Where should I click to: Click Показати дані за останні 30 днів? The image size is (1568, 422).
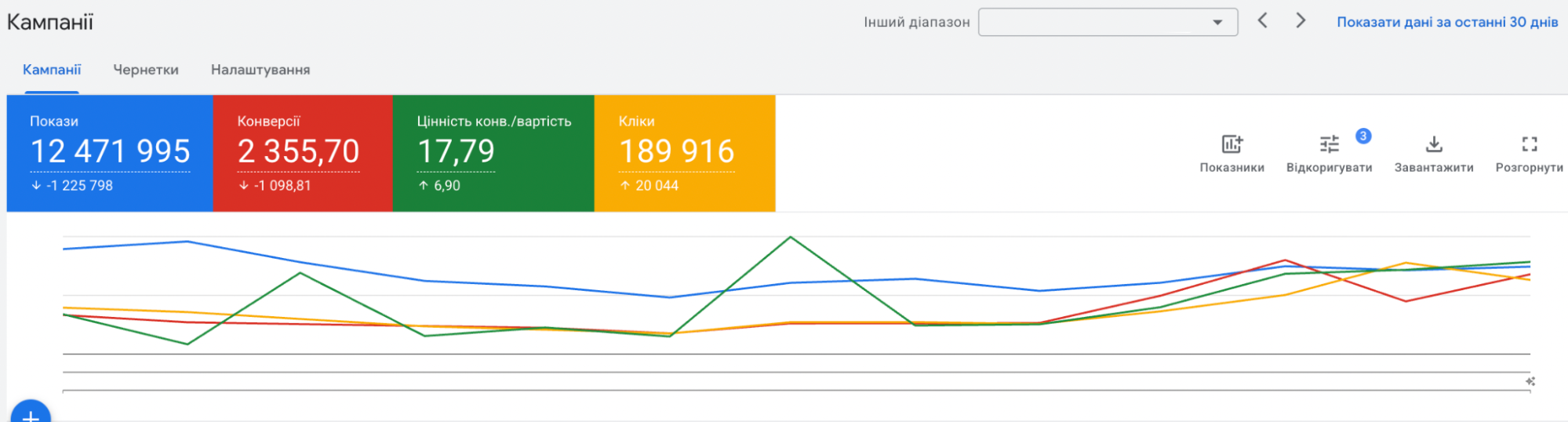[1447, 22]
